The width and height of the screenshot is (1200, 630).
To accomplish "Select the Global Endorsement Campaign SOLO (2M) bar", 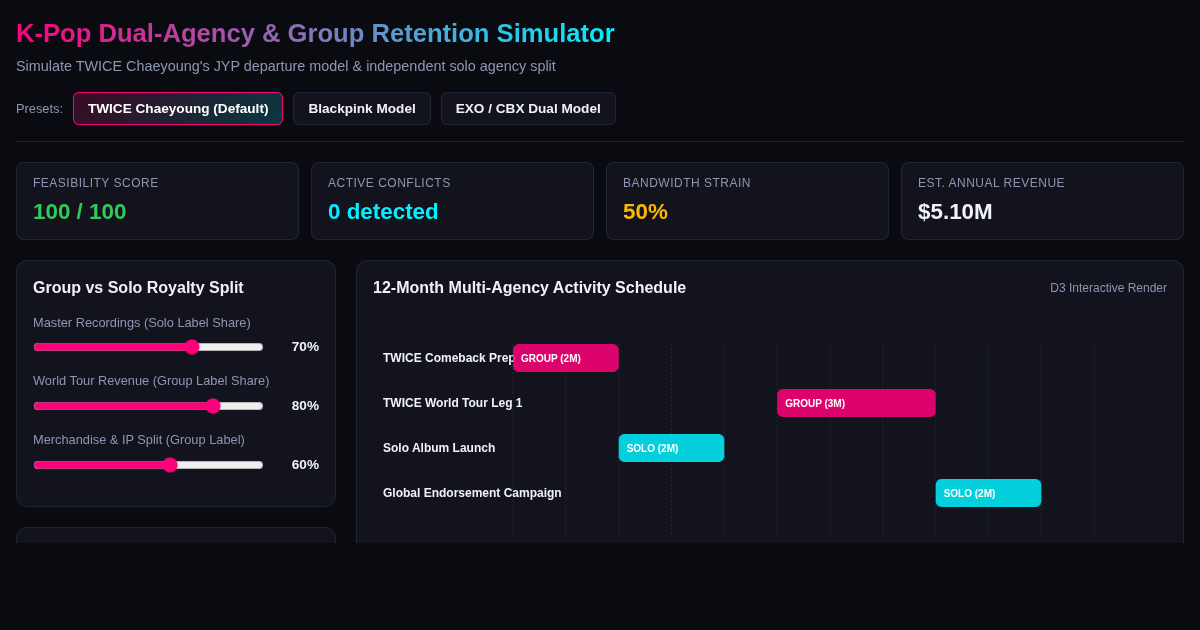I will [988, 493].
